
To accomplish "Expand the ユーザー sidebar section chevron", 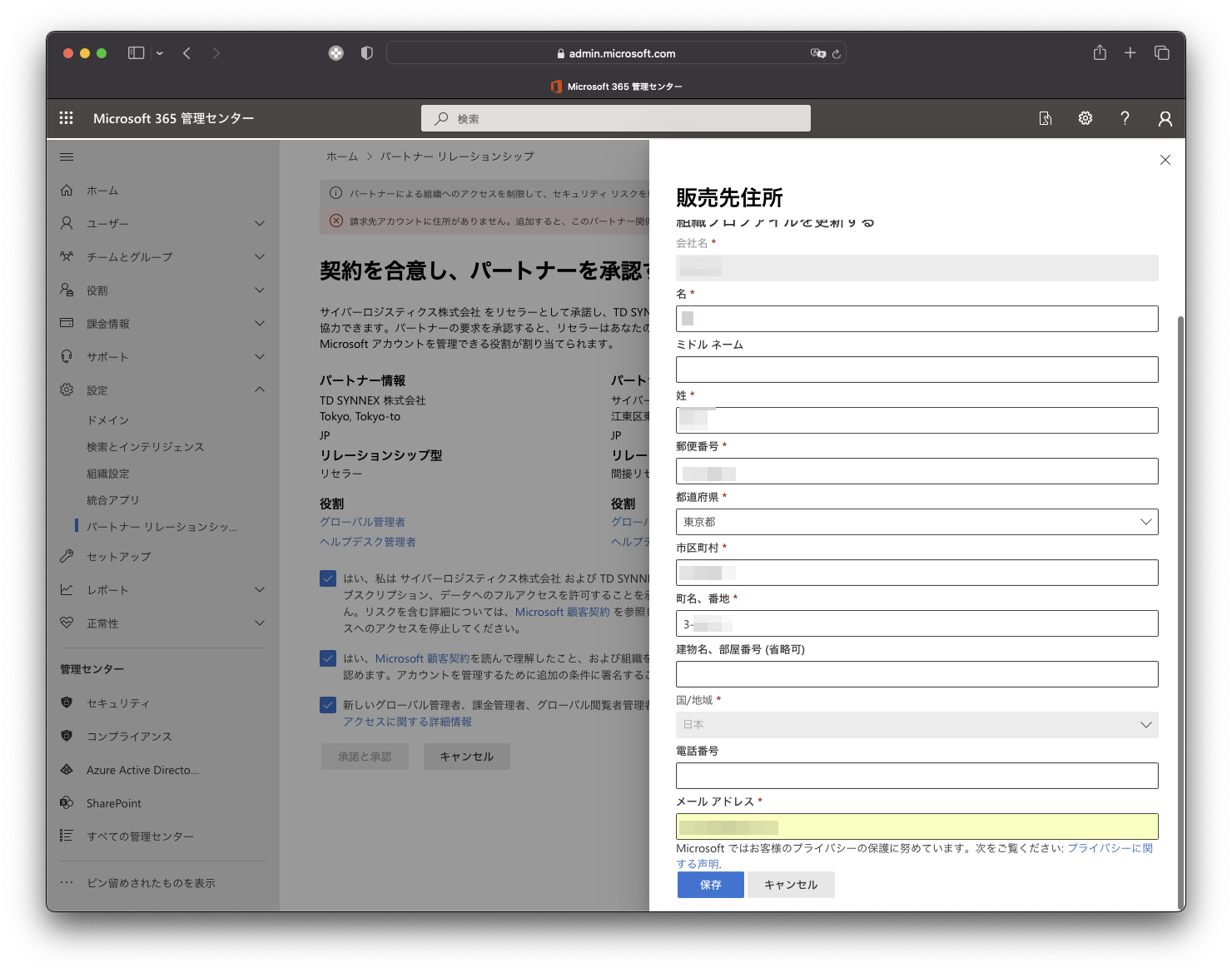I will [x=260, y=223].
